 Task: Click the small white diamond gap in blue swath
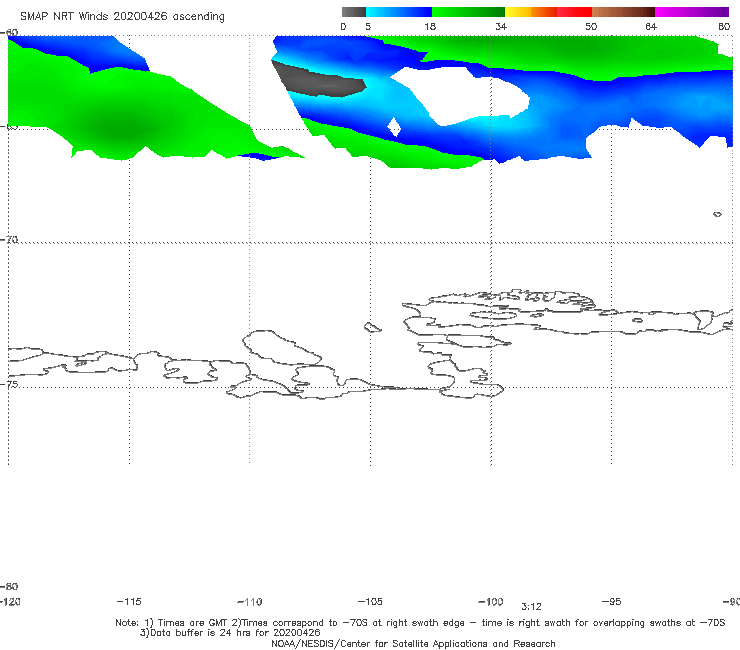[394, 127]
